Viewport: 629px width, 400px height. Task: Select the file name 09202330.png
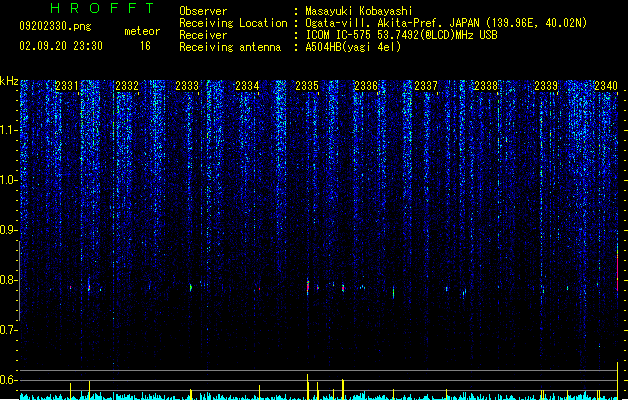coord(55,26)
